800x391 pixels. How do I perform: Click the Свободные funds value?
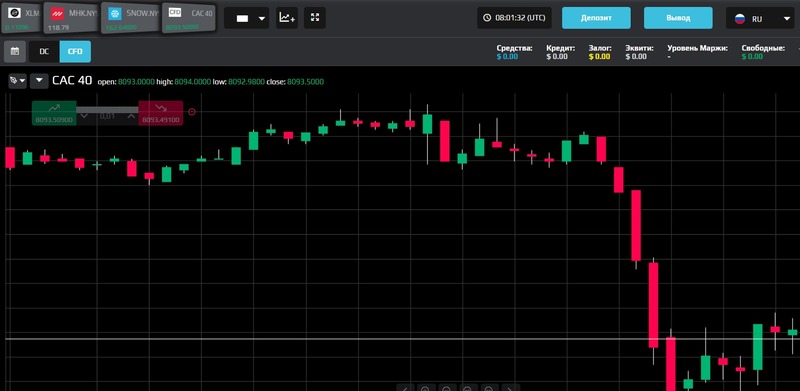[x=752, y=57]
